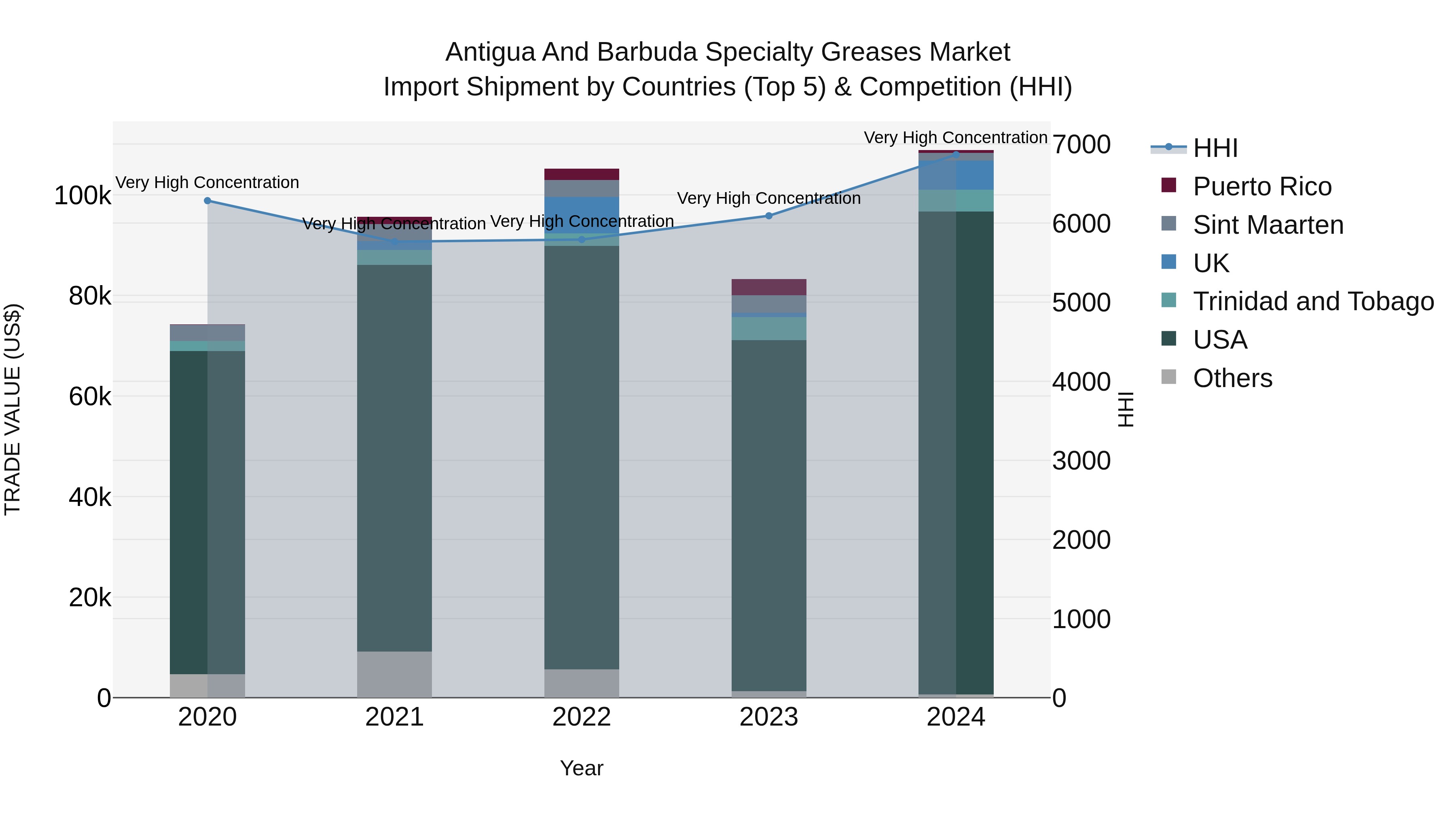Viewport: 1456px width, 819px height.
Task: Click the HHI data point for 2020
Action: coord(207,201)
